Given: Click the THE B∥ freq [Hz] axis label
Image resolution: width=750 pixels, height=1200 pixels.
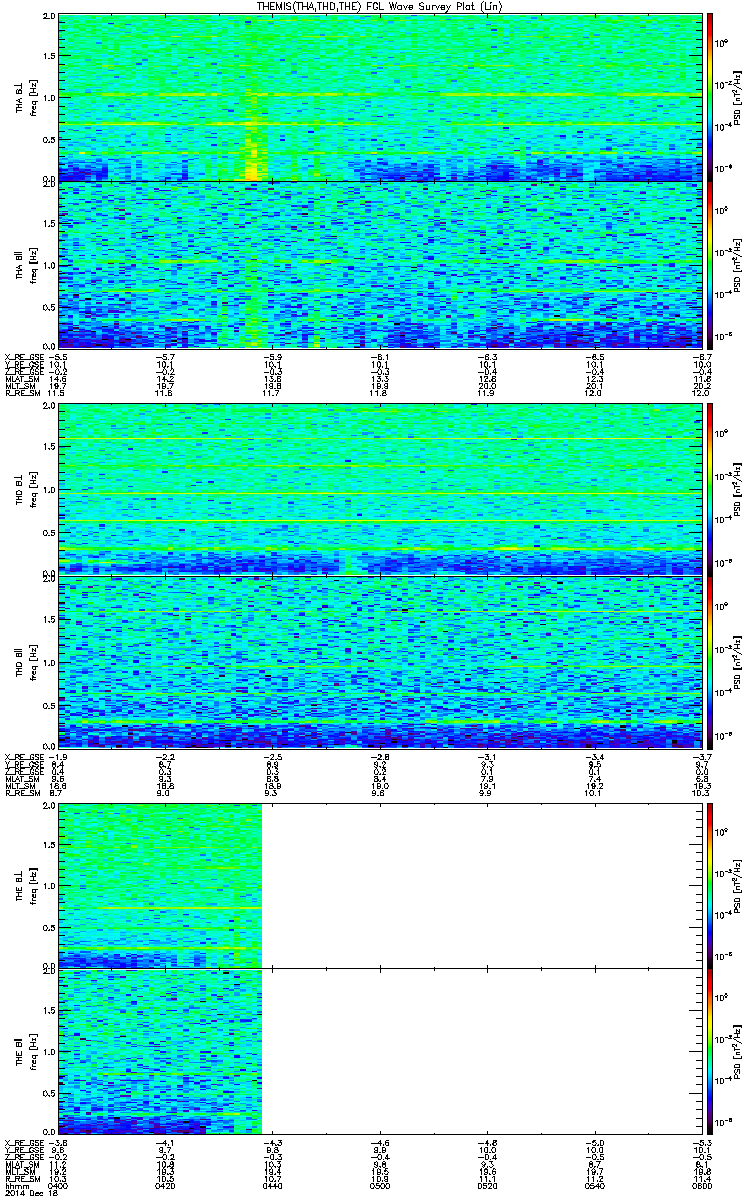Looking at the screenshot, I should tap(26, 1051).
